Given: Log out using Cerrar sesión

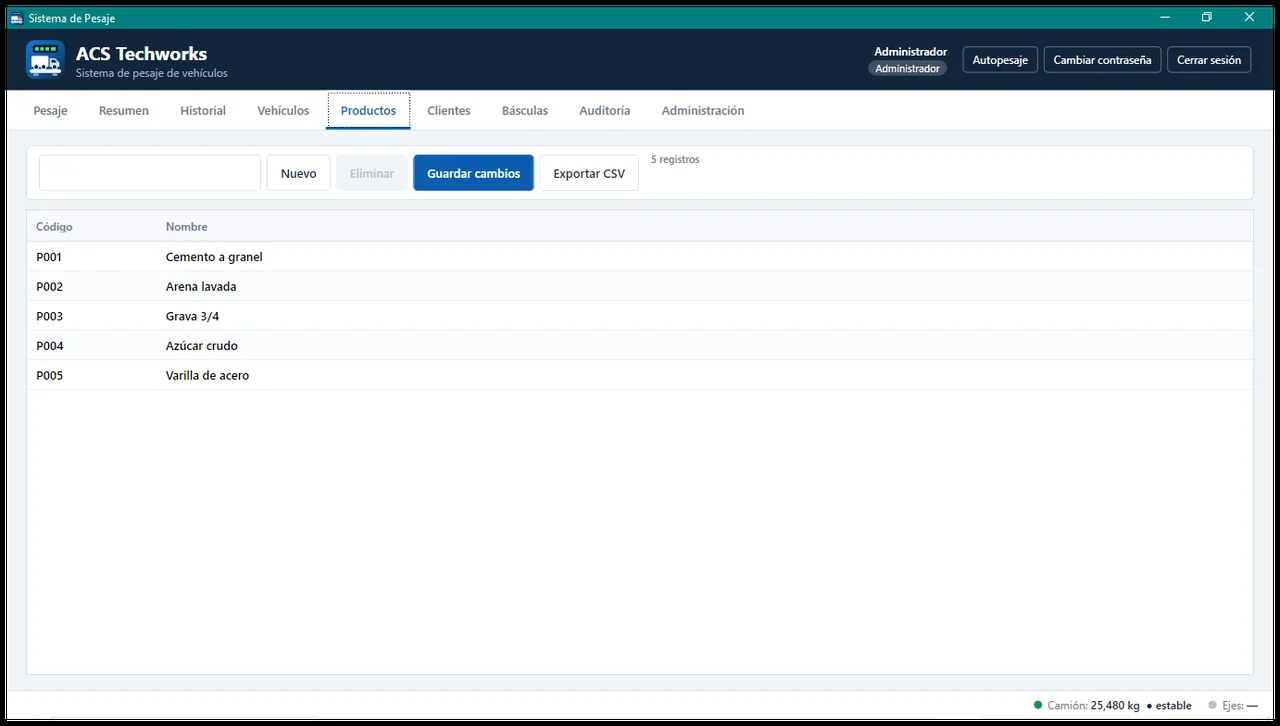Looking at the screenshot, I should tap(1209, 60).
